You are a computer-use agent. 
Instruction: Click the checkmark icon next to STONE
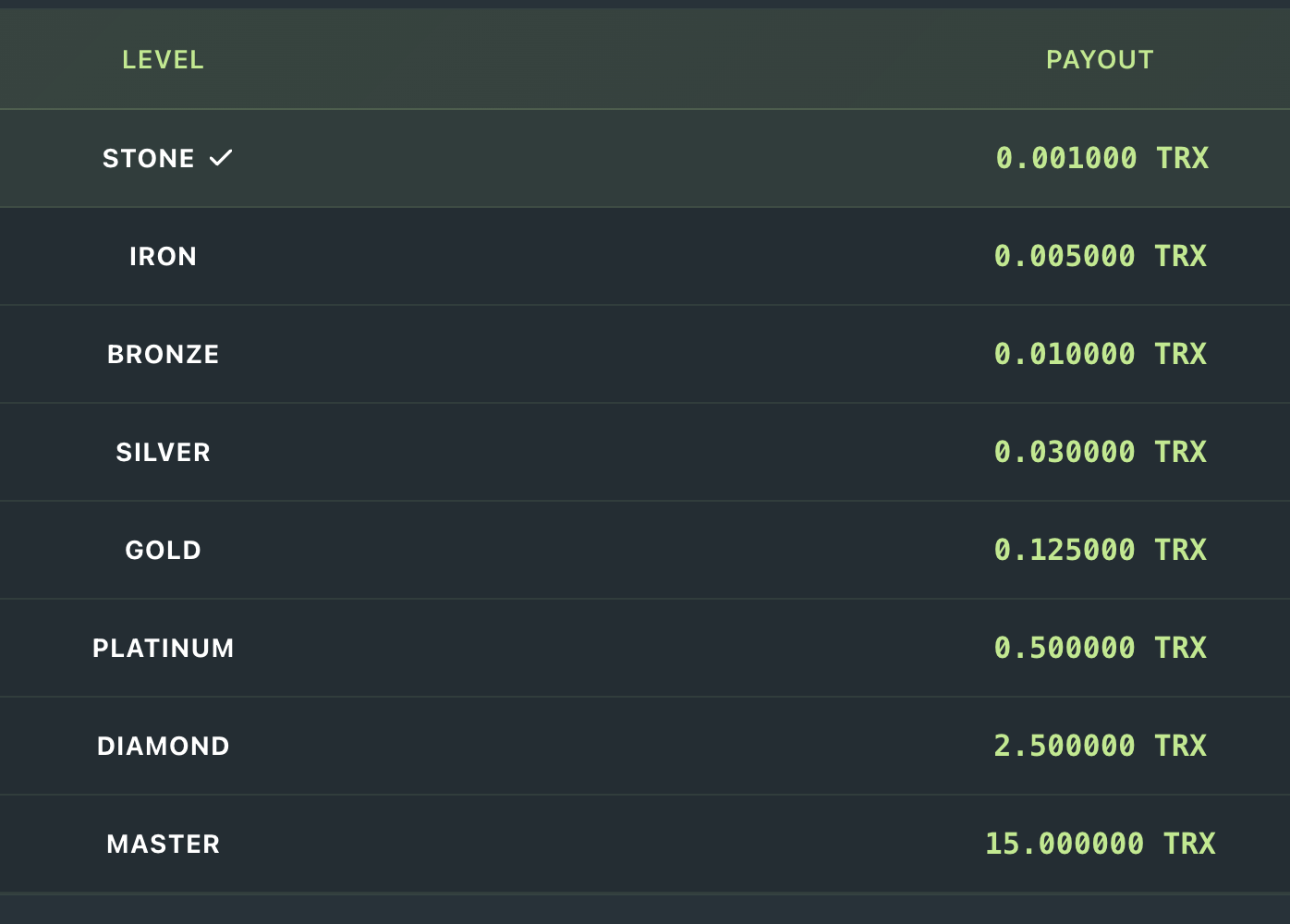coord(221,159)
